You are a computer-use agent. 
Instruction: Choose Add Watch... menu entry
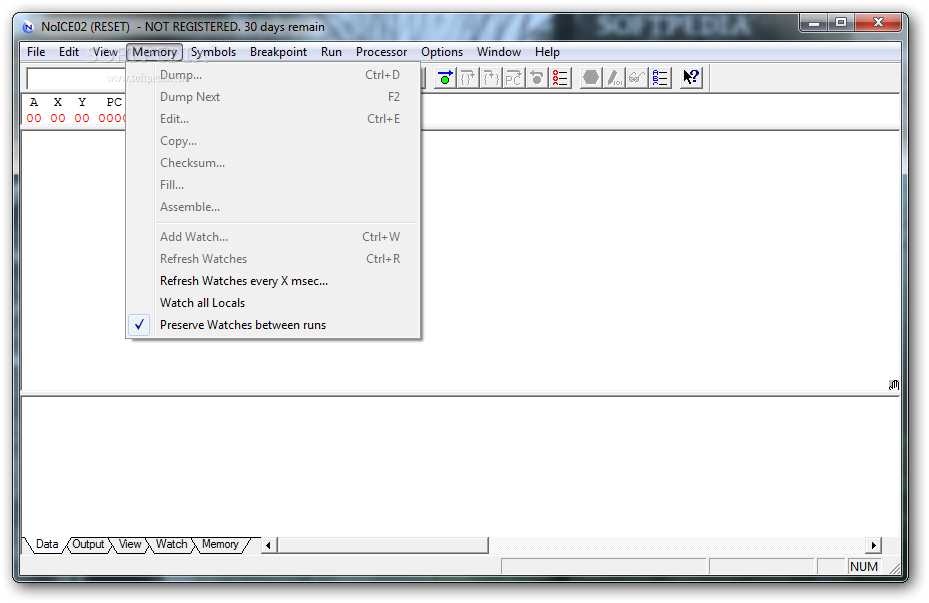[x=273, y=237]
